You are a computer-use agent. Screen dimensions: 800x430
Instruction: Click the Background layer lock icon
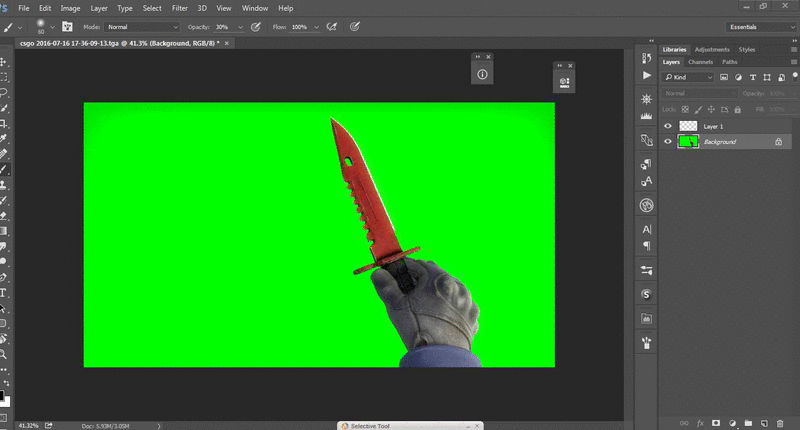point(778,142)
